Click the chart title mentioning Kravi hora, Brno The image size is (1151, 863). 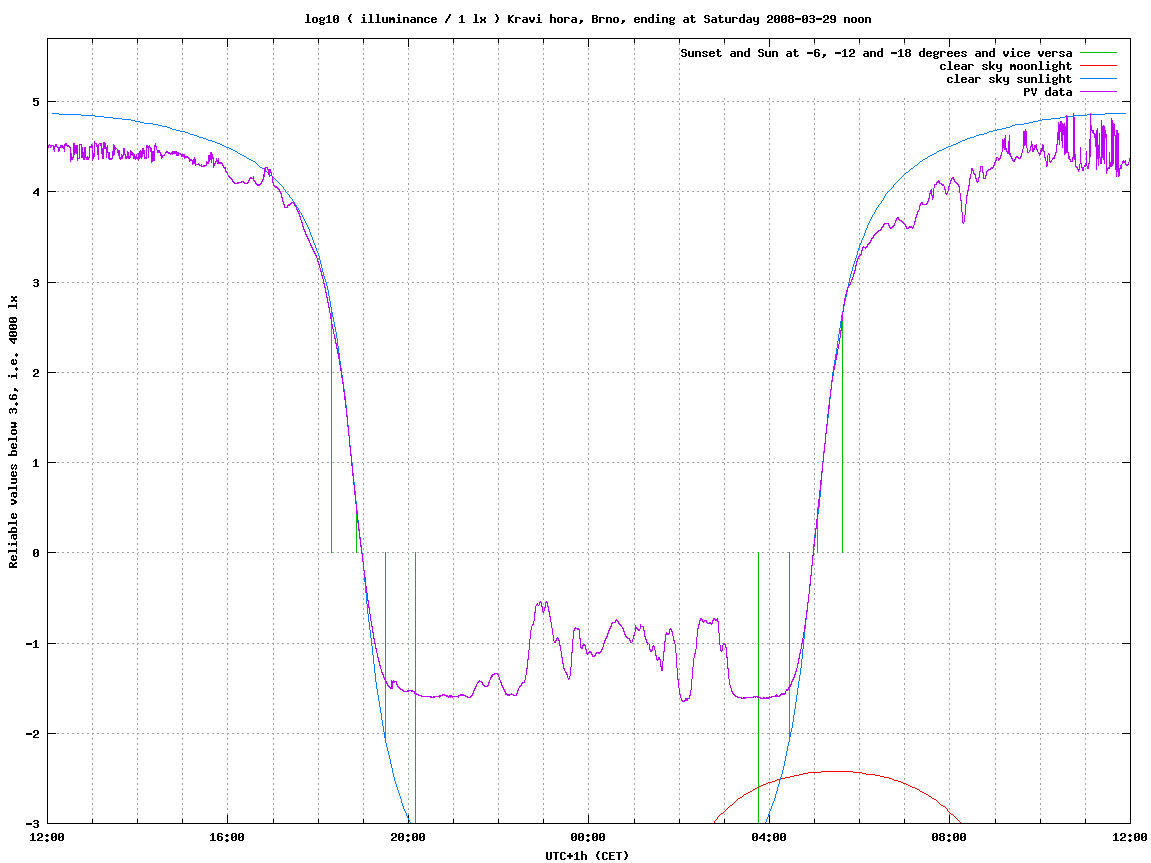(x=588, y=19)
